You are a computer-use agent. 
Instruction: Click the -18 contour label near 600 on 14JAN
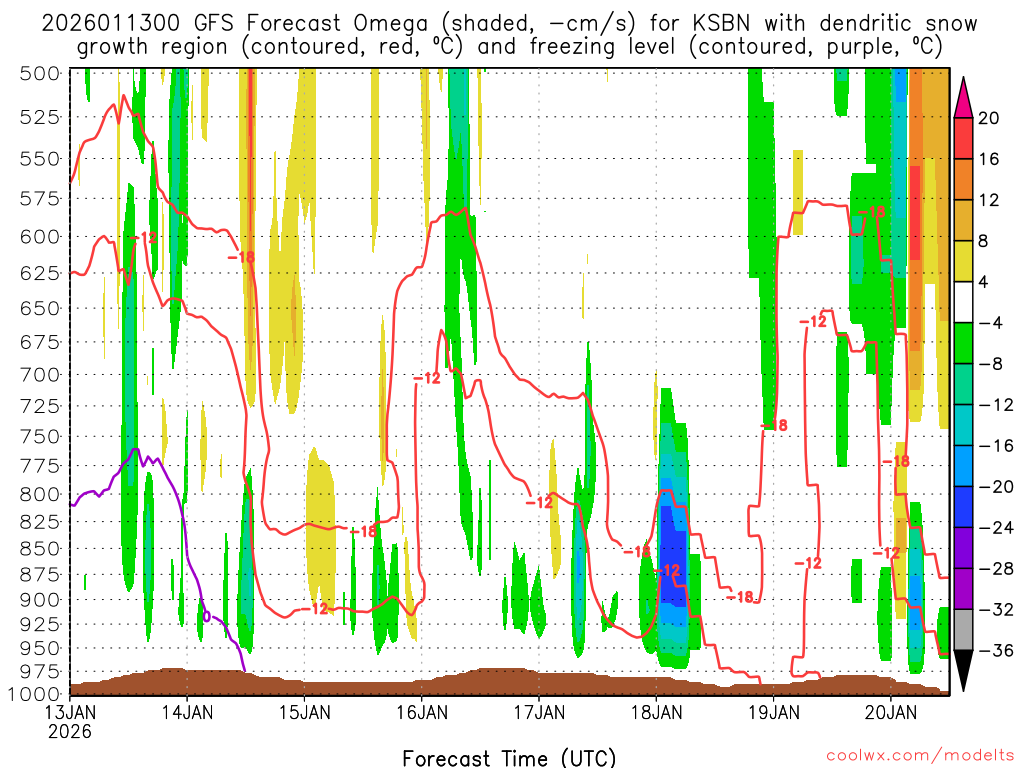(241, 257)
